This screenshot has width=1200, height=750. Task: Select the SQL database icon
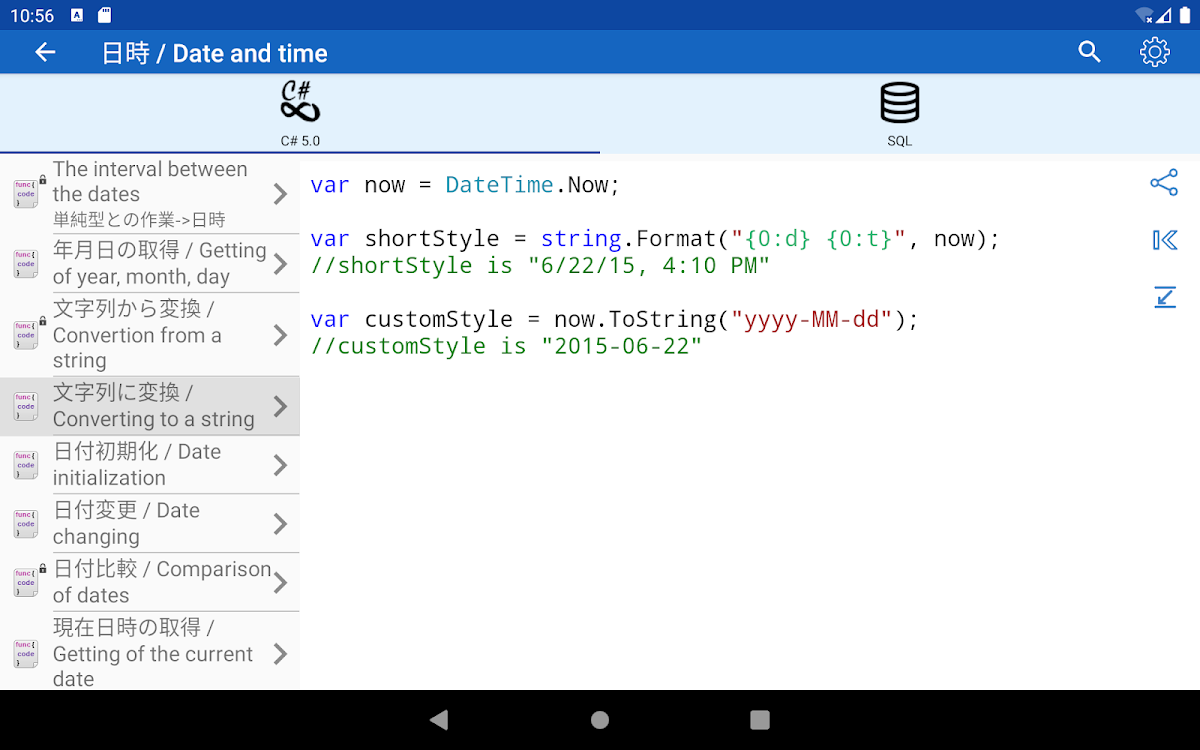(x=899, y=103)
